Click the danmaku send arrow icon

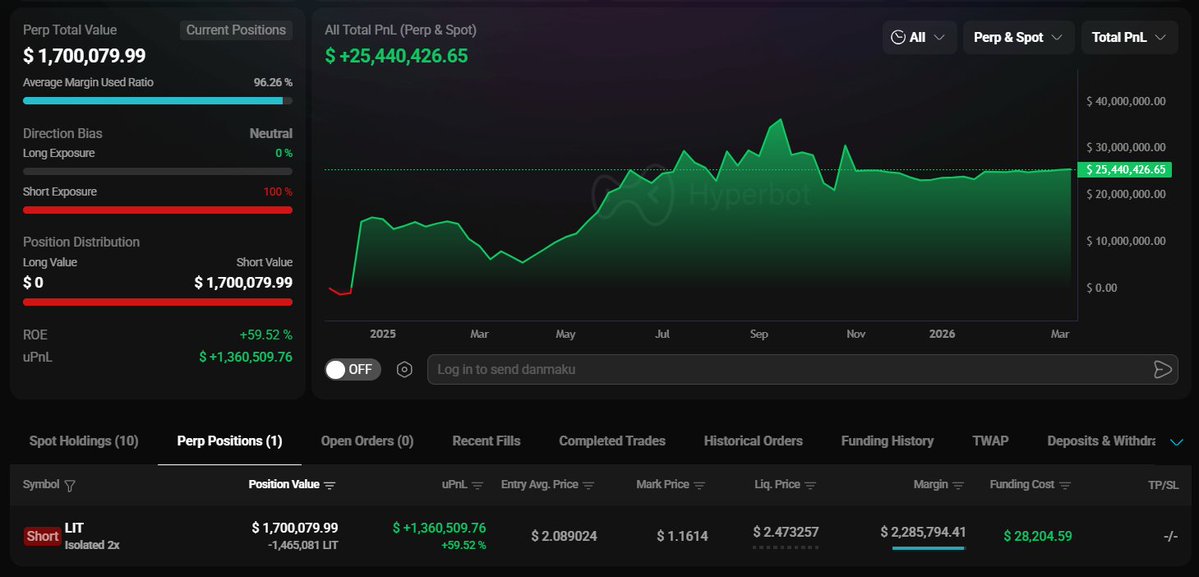click(x=1162, y=370)
